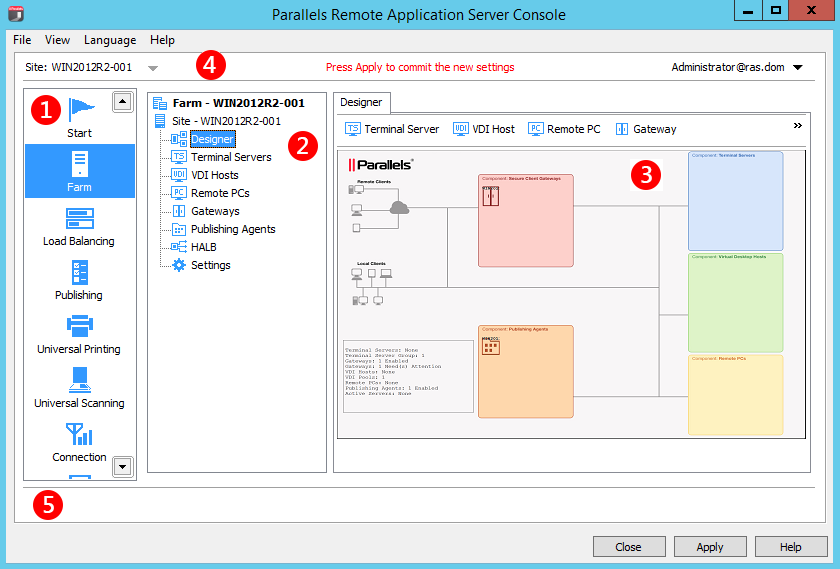
Task: Select VDI Hosts in the tree
Action: (x=215, y=175)
